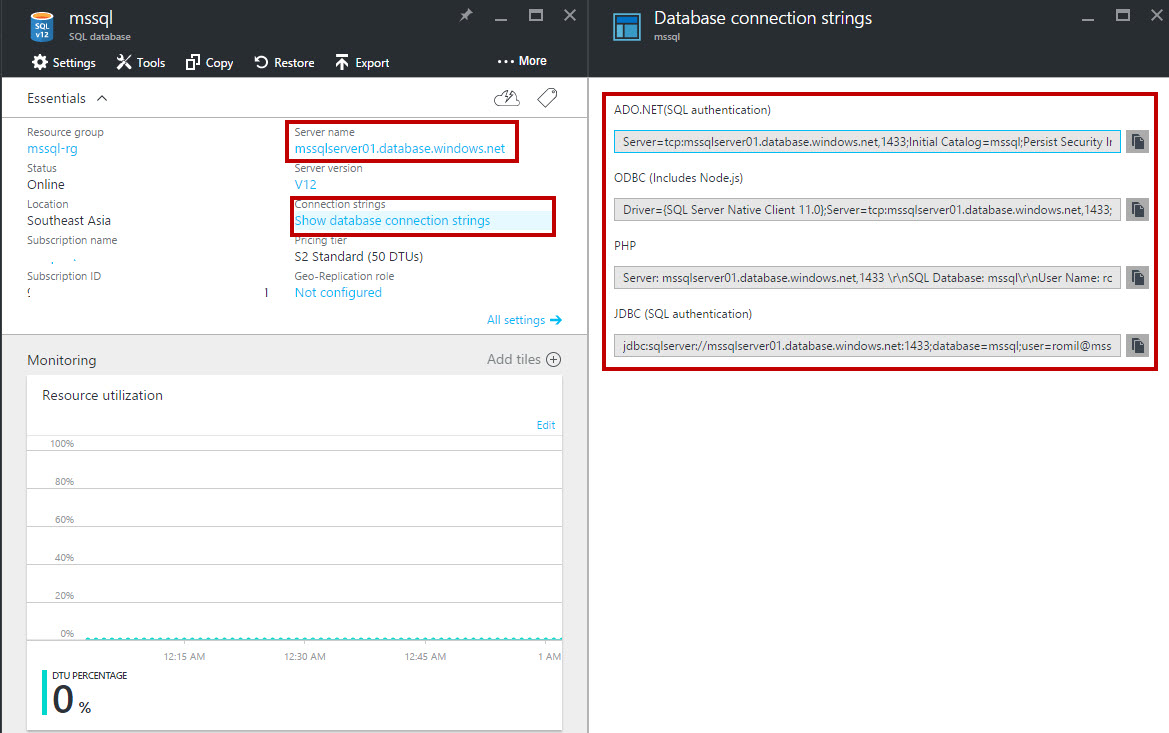Click the ADO.NET(SQL authentication) label
The width and height of the screenshot is (1169, 733).
coord(692,110)
